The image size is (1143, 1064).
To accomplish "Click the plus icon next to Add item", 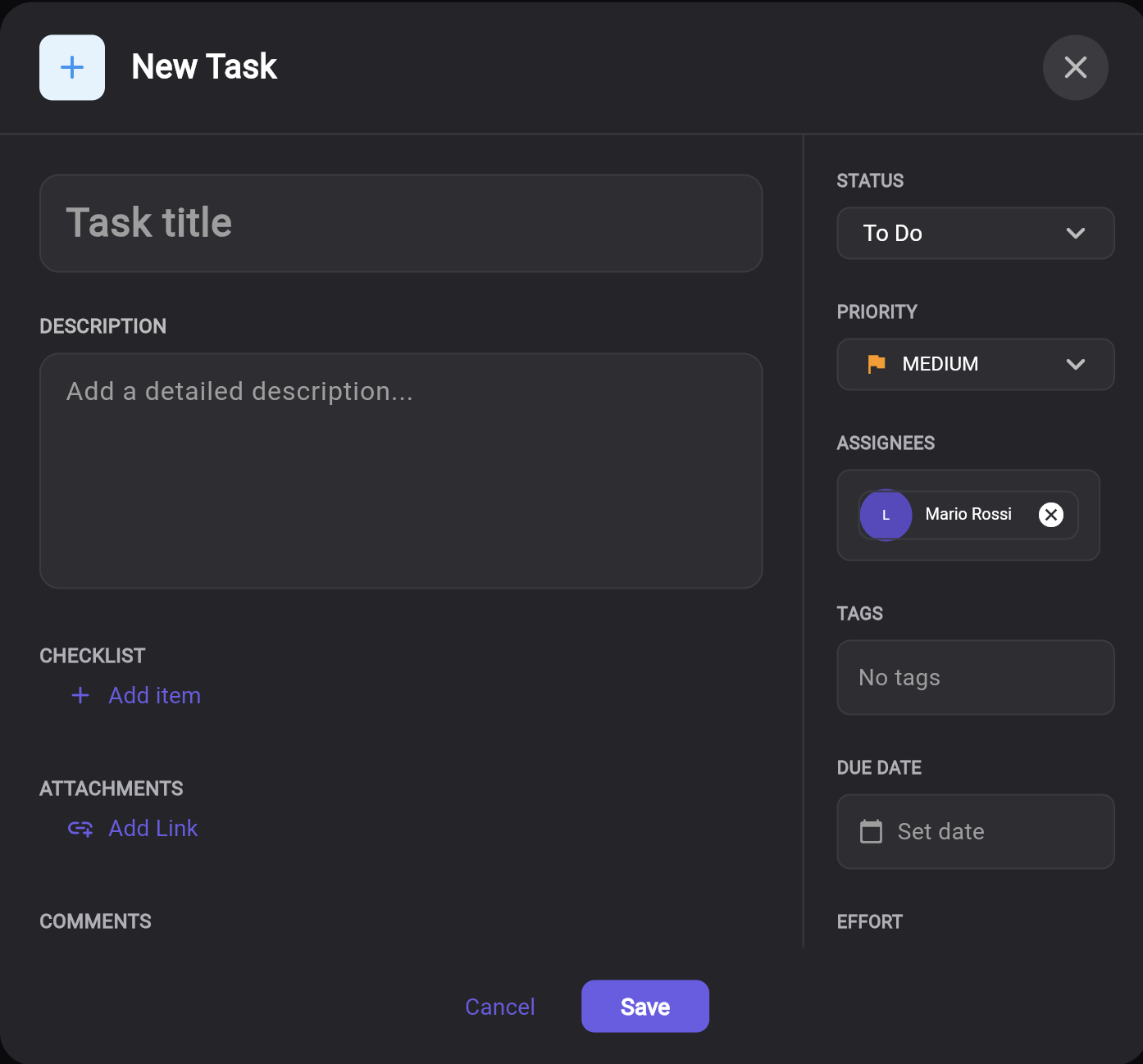I will click(x=80, y=695).
